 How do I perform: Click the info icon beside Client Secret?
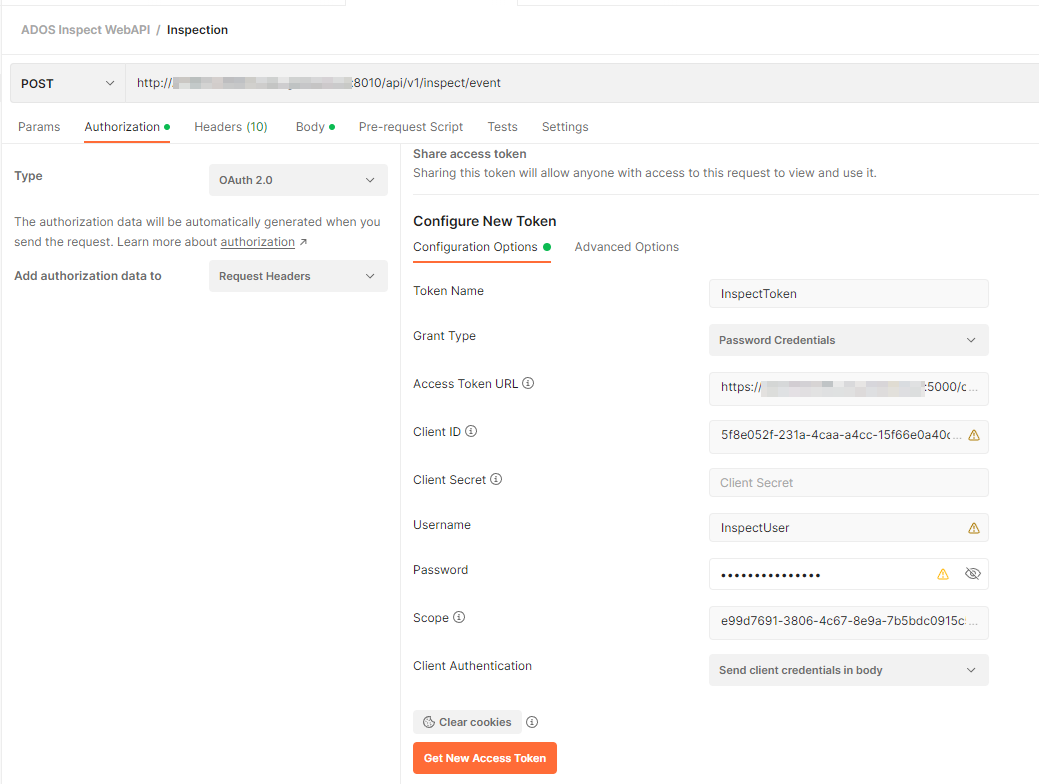pyautogui.click(x=495, y=479)
